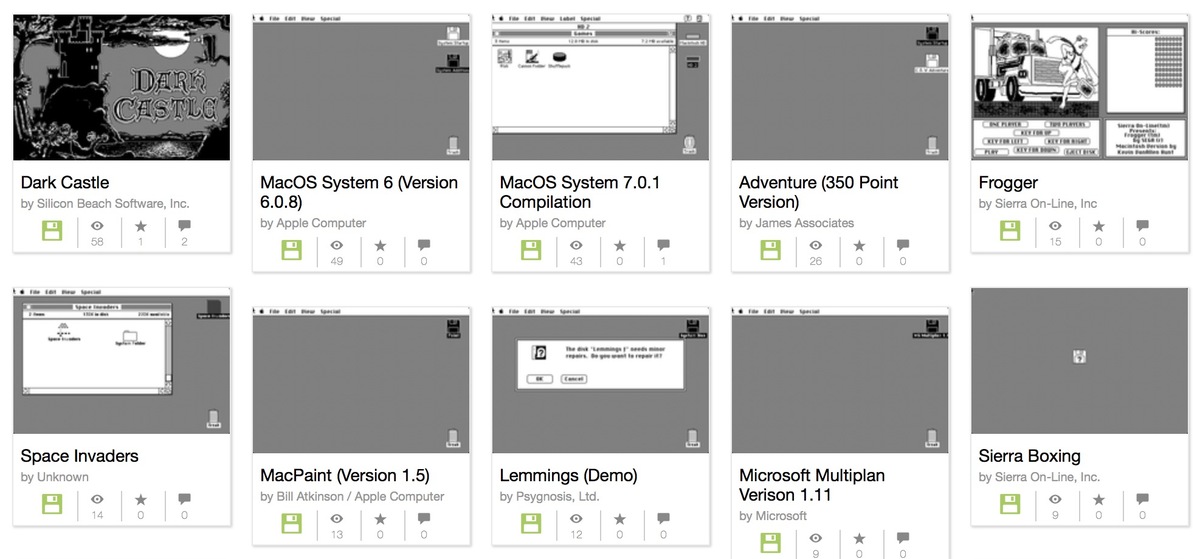Click the Adventure (350 Point Version) title
The image size is (1200, 559).
[819, 192]
